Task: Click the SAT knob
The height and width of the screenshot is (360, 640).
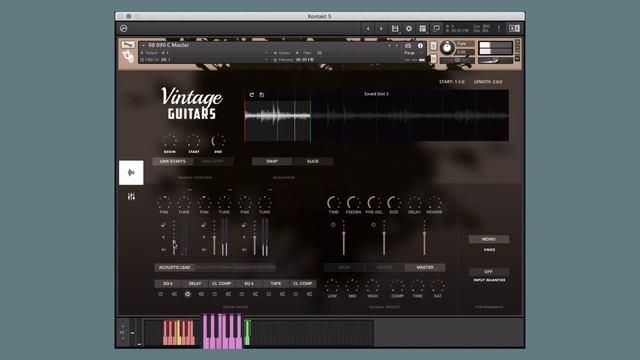Action: (x=438, y=286)
